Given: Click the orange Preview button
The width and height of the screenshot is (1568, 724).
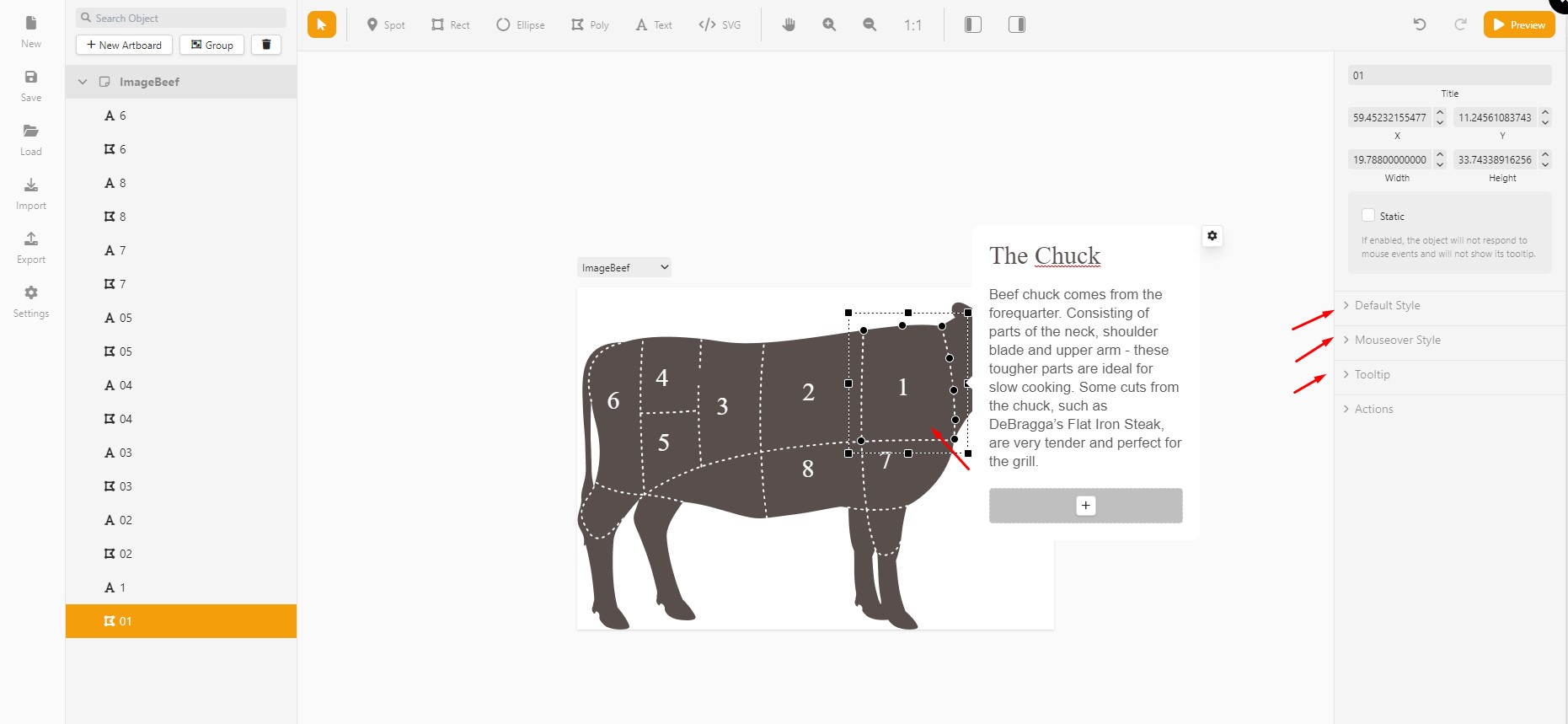Looking at the screenshot, I should click(x=1519, y=25).
